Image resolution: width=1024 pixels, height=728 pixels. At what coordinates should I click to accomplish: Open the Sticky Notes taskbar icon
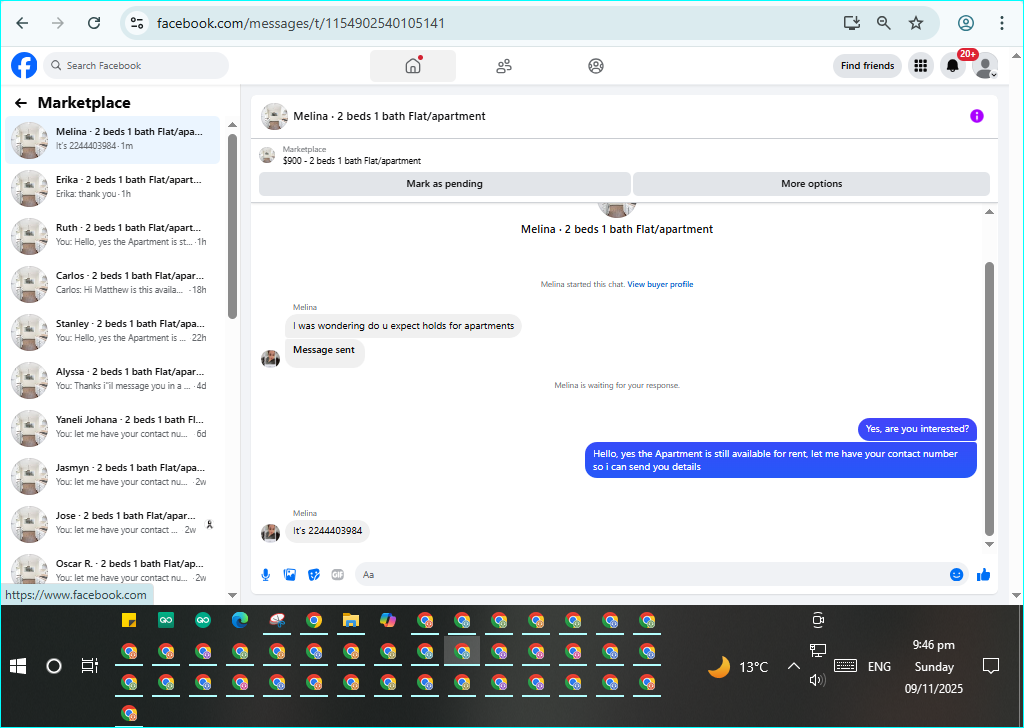[129, 620]
